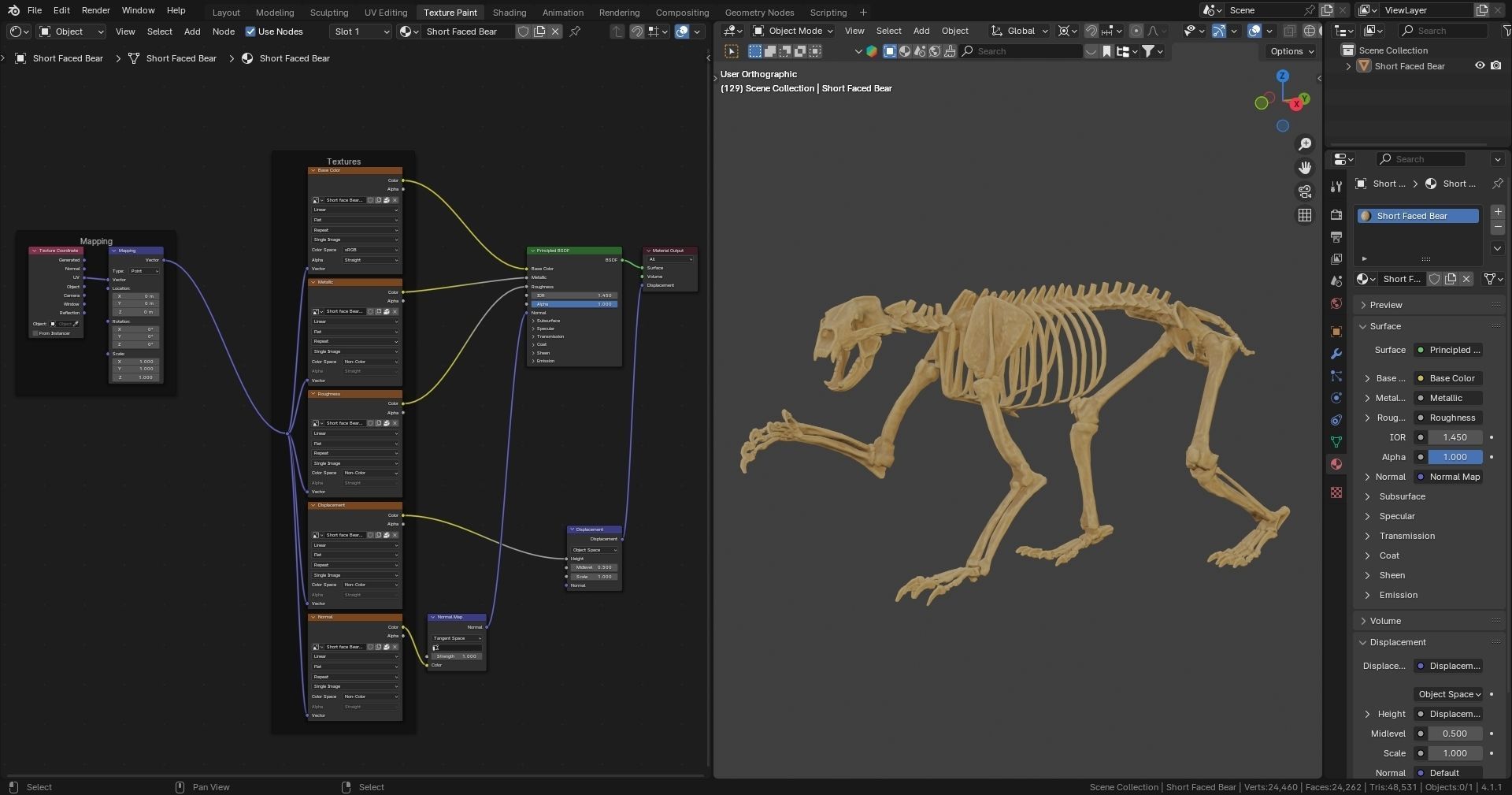This screenshot has height=795, width=1512.
Task: Open the Output properties tab
Action: click(x=1336, y=236)
